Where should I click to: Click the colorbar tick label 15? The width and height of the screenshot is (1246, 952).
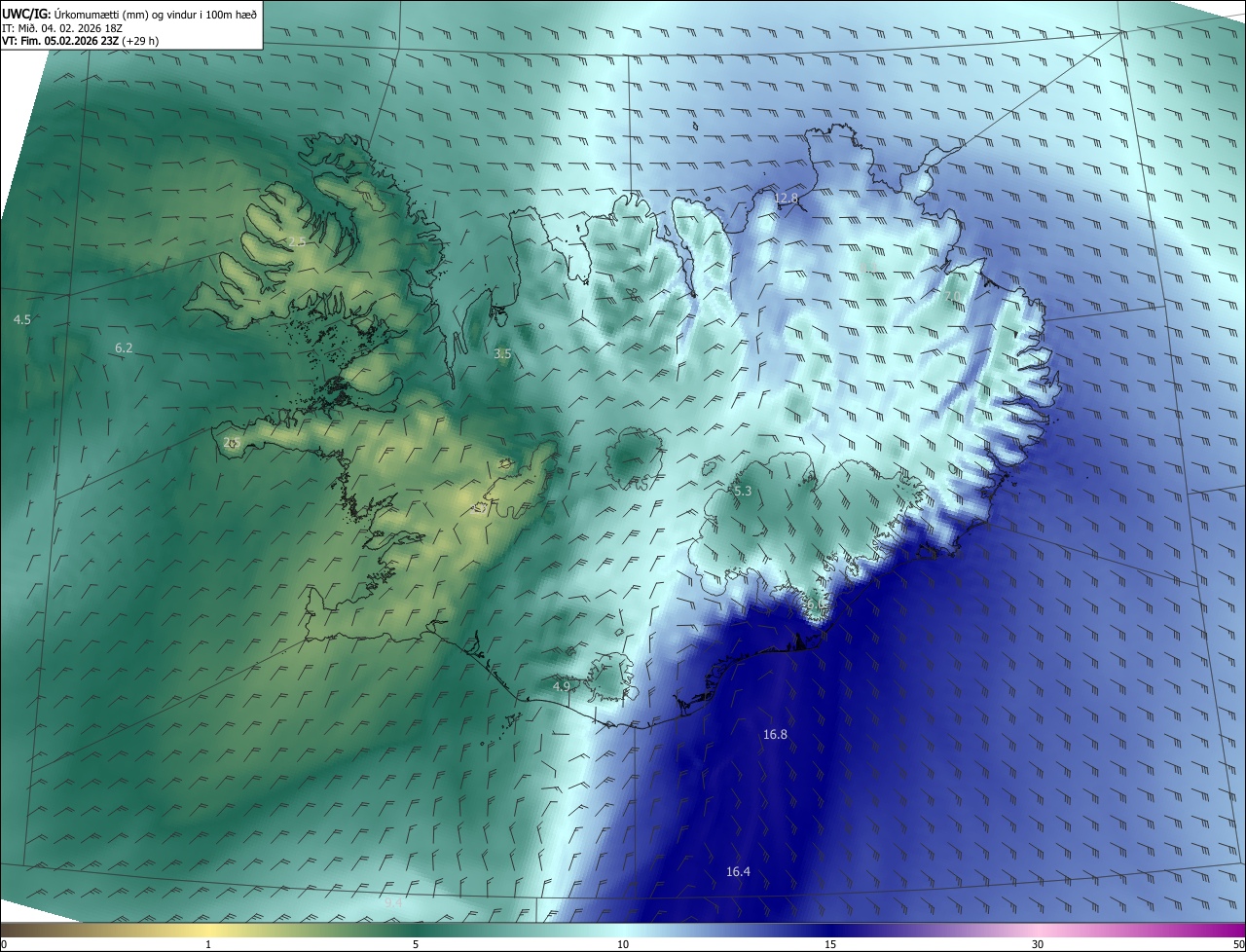click(x=830, y=944)
